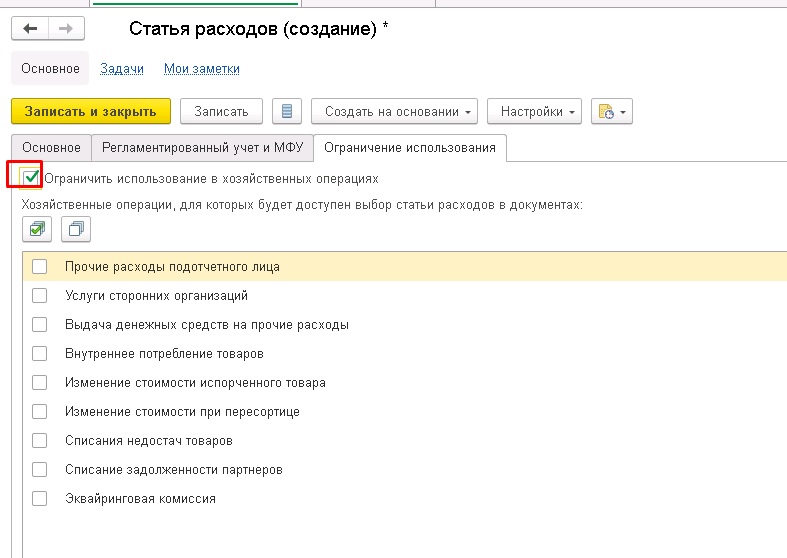Viewport: 787px width, 558px height.
Task: Click the document with clock icon button
Action: click(x=611, y=111)
